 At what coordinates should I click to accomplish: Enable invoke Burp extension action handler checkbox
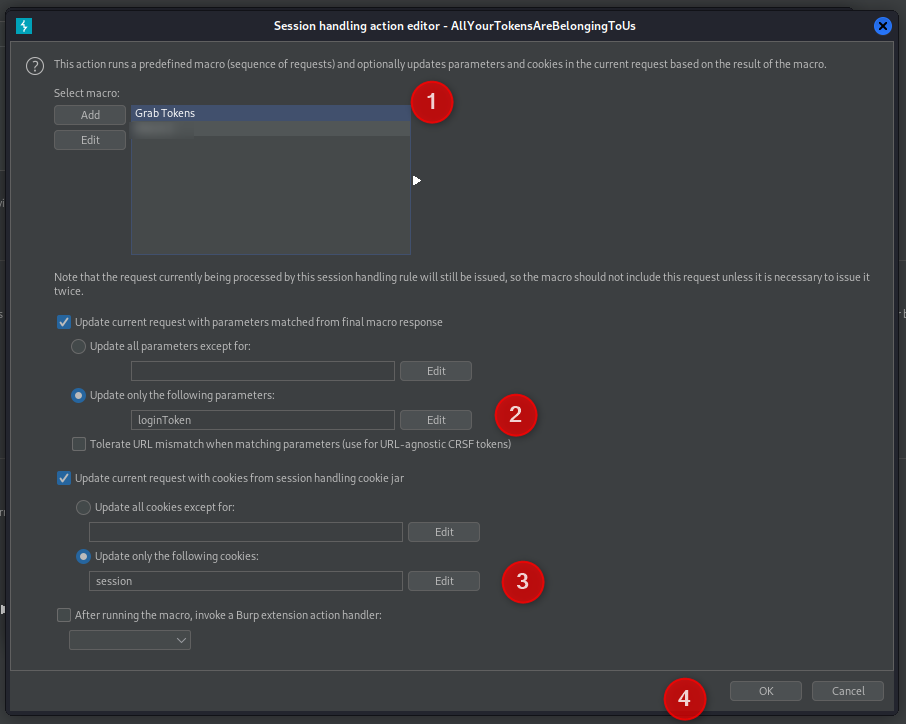click(64, 615)
